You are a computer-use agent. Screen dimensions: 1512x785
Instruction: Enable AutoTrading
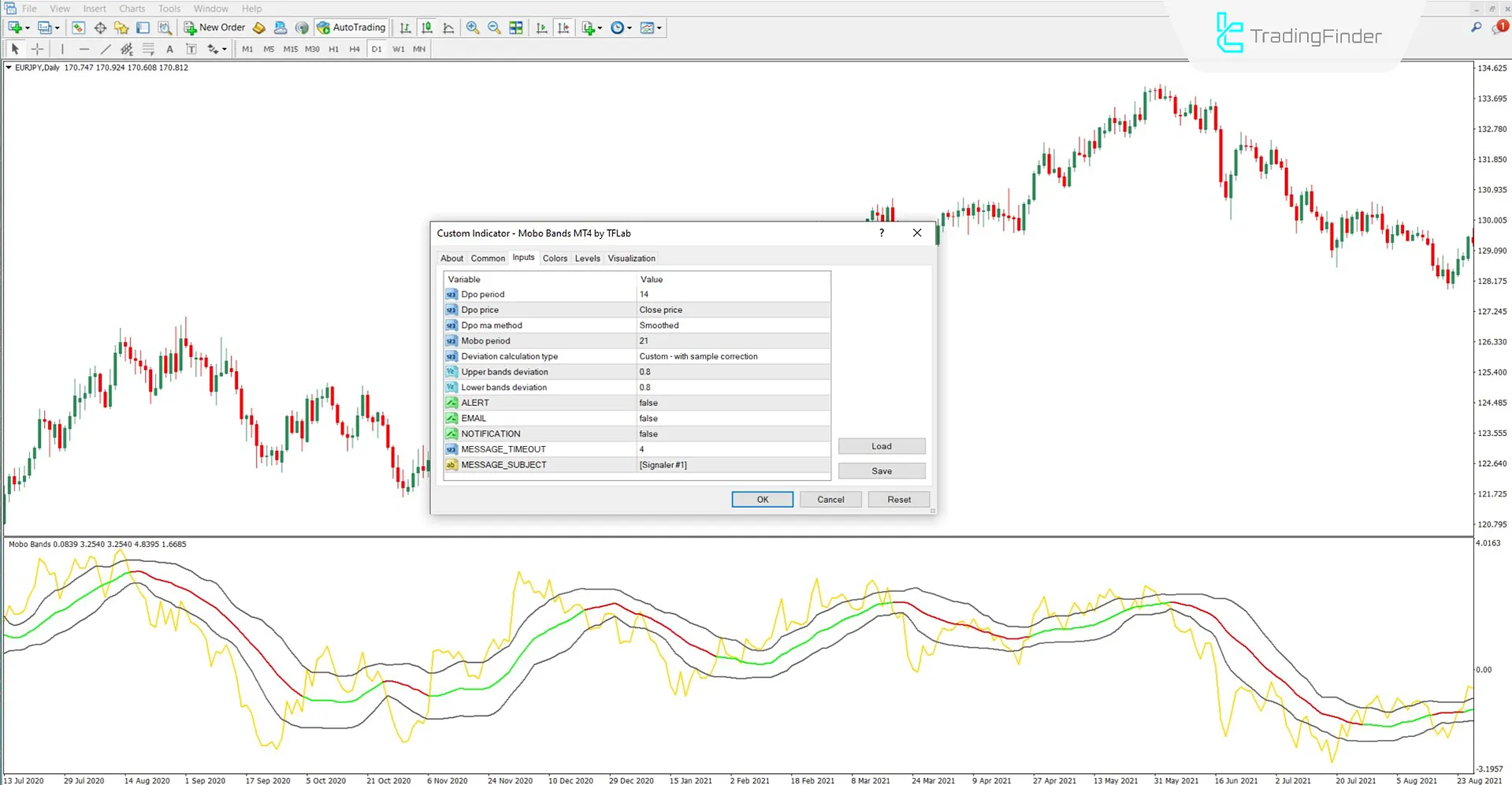click(x=351, y=27)
